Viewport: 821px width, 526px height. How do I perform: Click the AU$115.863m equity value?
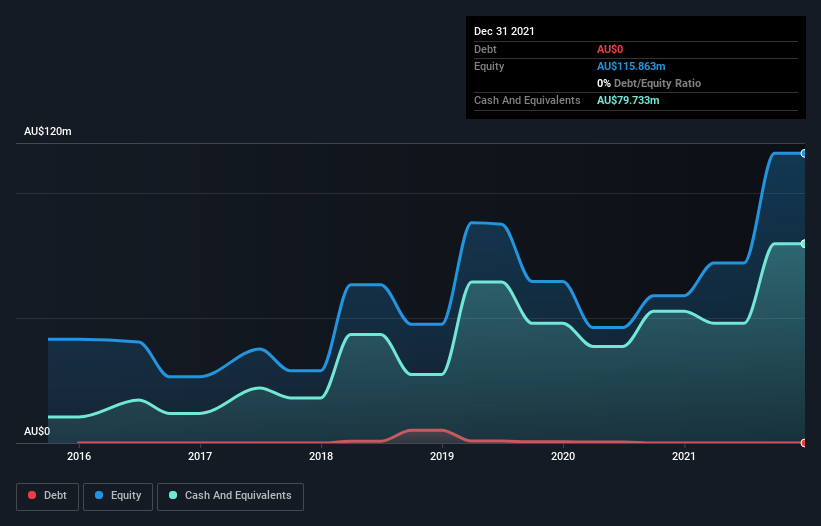pos(631,66)
